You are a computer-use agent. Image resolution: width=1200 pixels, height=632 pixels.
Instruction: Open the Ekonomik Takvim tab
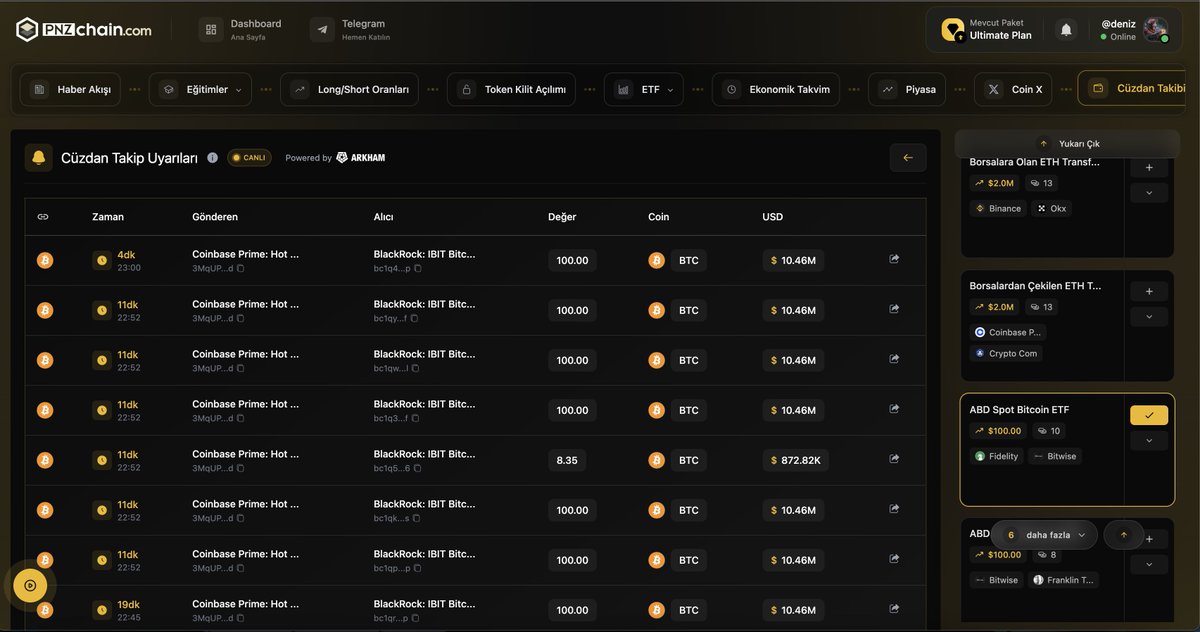[x=777, y=89]
